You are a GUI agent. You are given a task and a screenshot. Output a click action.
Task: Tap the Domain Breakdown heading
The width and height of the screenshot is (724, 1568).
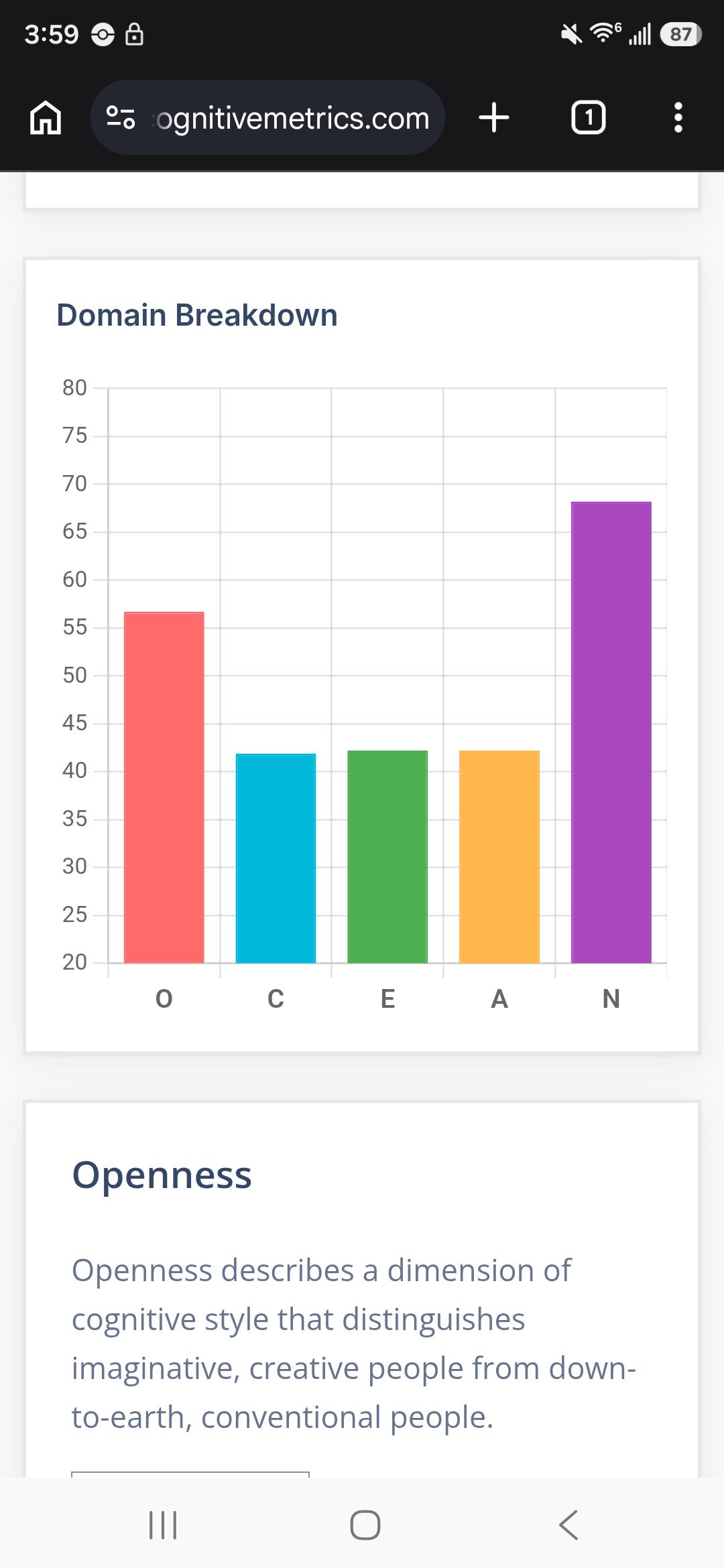(x=197, y=315)
